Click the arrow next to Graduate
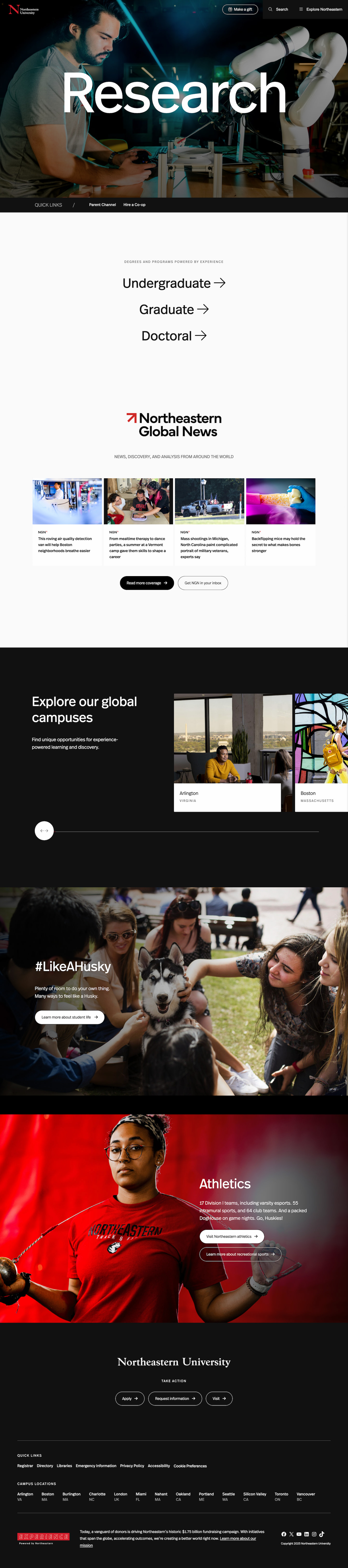The width and height of the screenshot is (348, 1568). pyautogui.click(x=203, y=309)
